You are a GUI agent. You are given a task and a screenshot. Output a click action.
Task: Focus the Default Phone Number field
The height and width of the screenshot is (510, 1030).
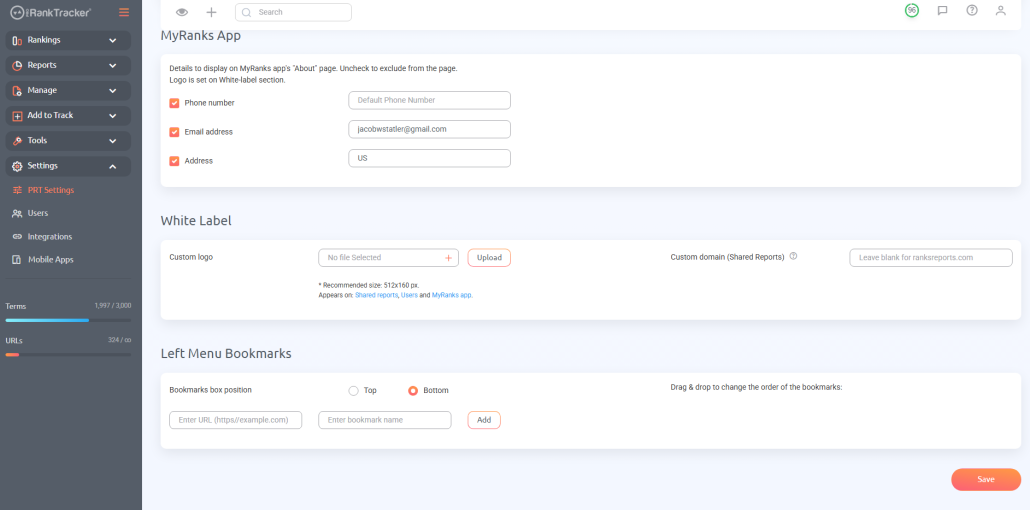[x=430, y=101]
